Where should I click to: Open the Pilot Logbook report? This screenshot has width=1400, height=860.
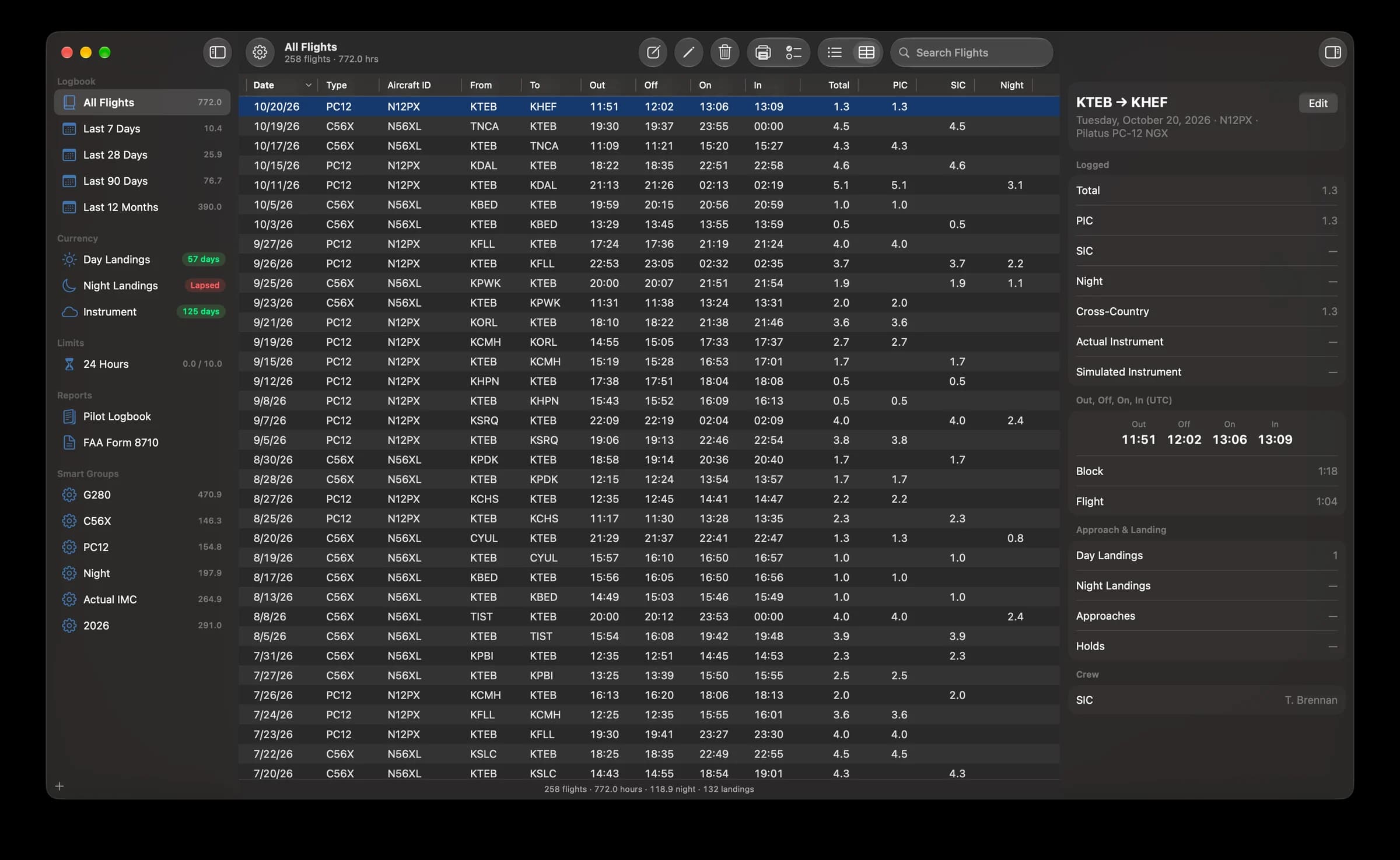142,416
